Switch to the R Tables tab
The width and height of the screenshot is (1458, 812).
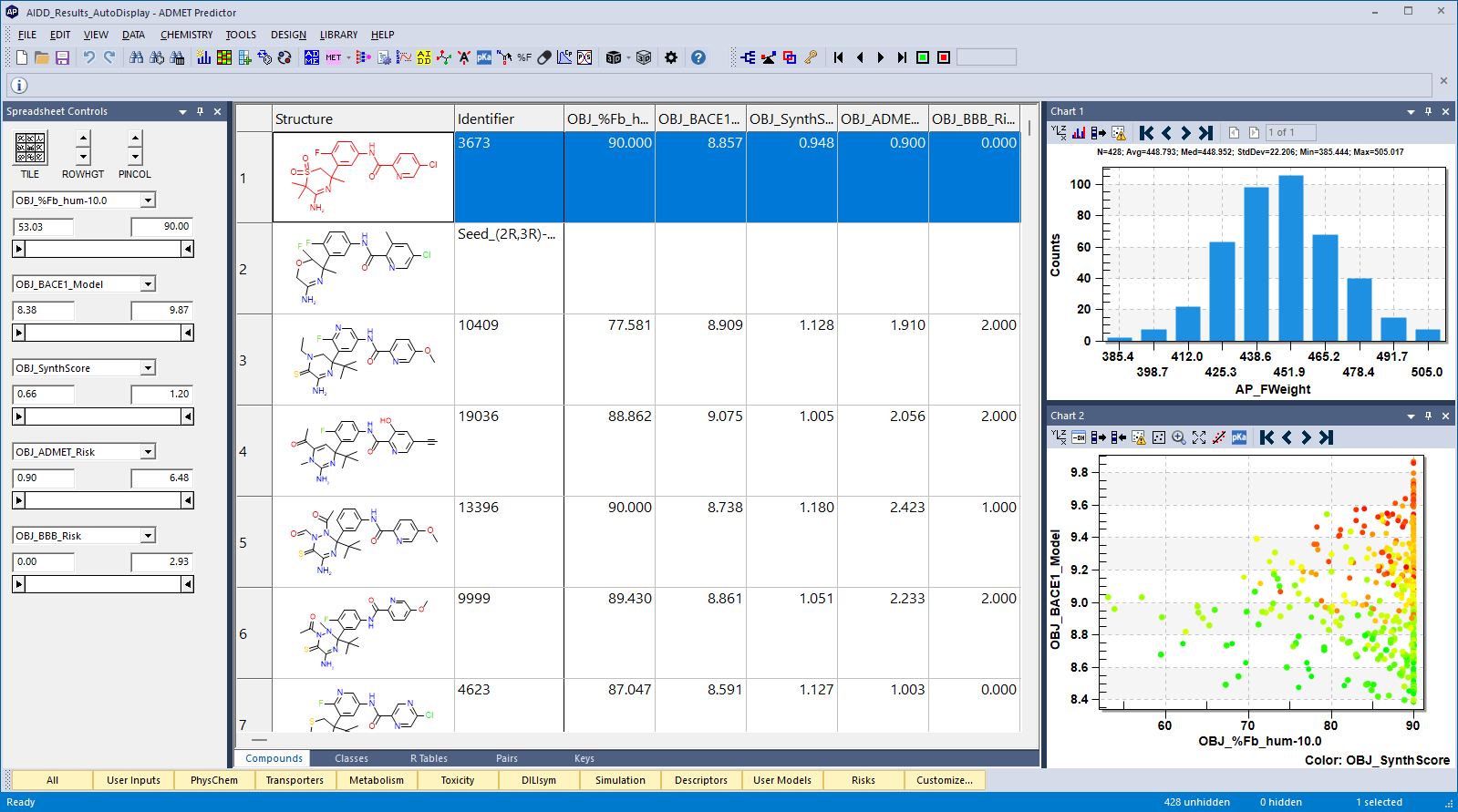[429, 758]
